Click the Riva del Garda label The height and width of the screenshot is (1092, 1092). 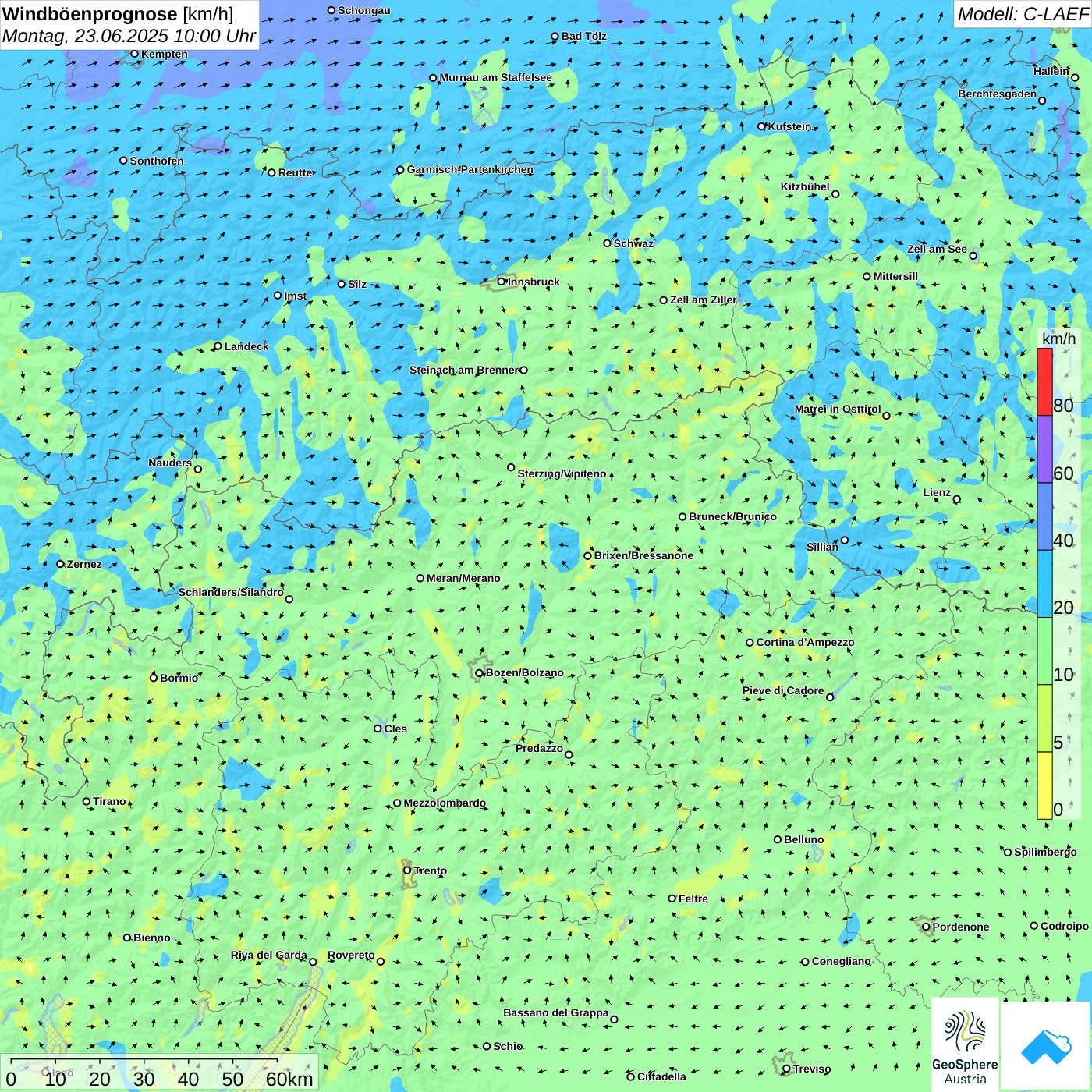point(268,955)
